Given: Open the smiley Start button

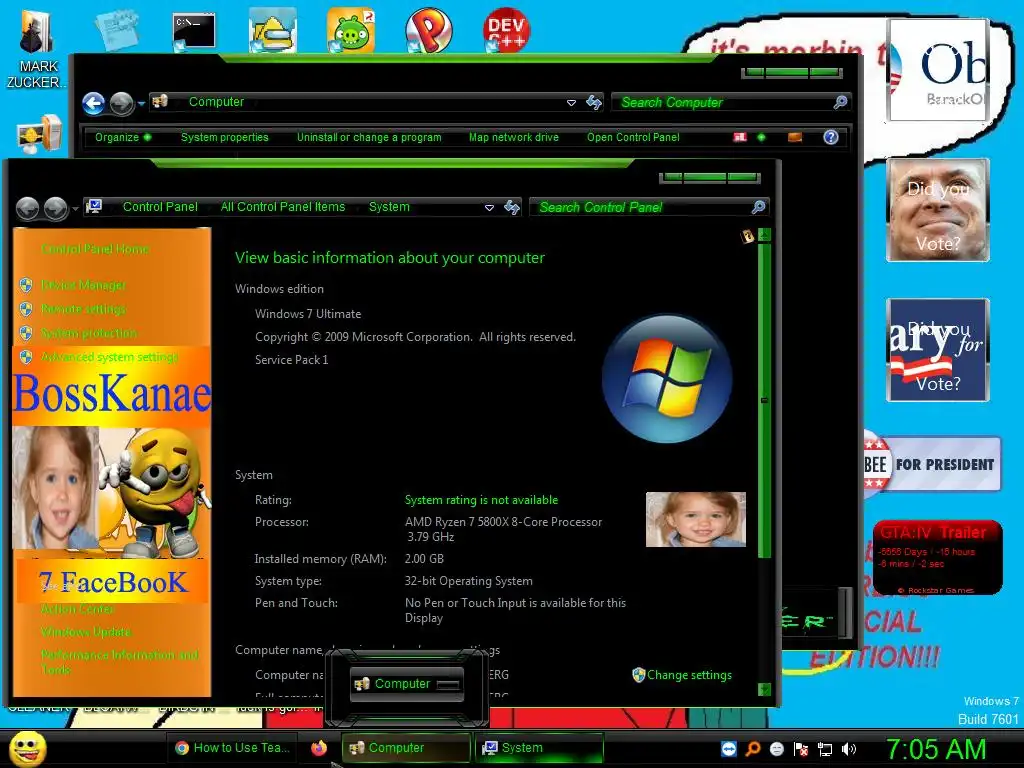Looking at the screenshot, I should point(28,748).
